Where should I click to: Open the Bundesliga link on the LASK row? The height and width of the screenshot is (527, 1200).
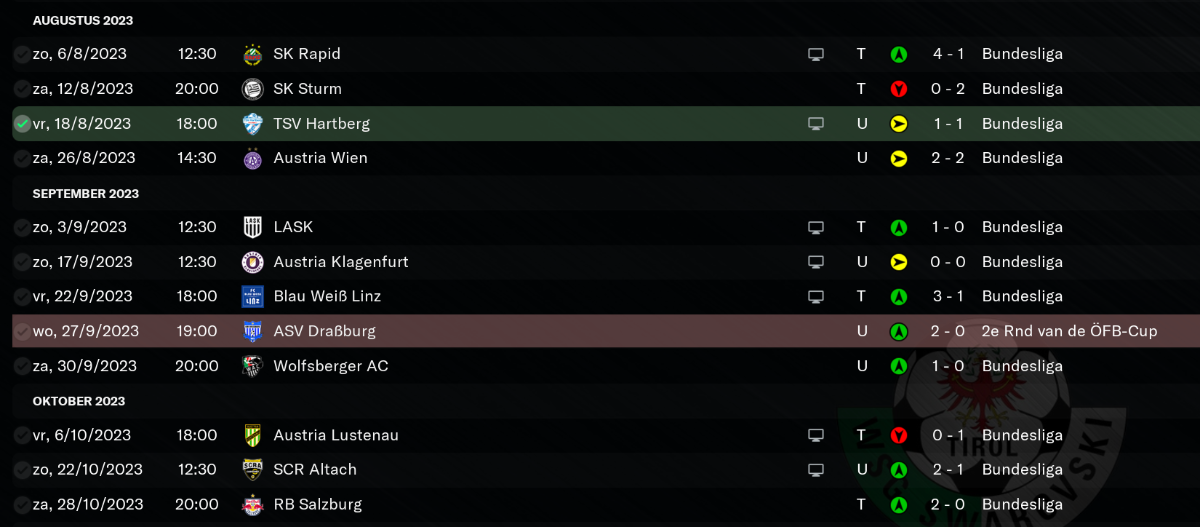(x=1022, y=227)
